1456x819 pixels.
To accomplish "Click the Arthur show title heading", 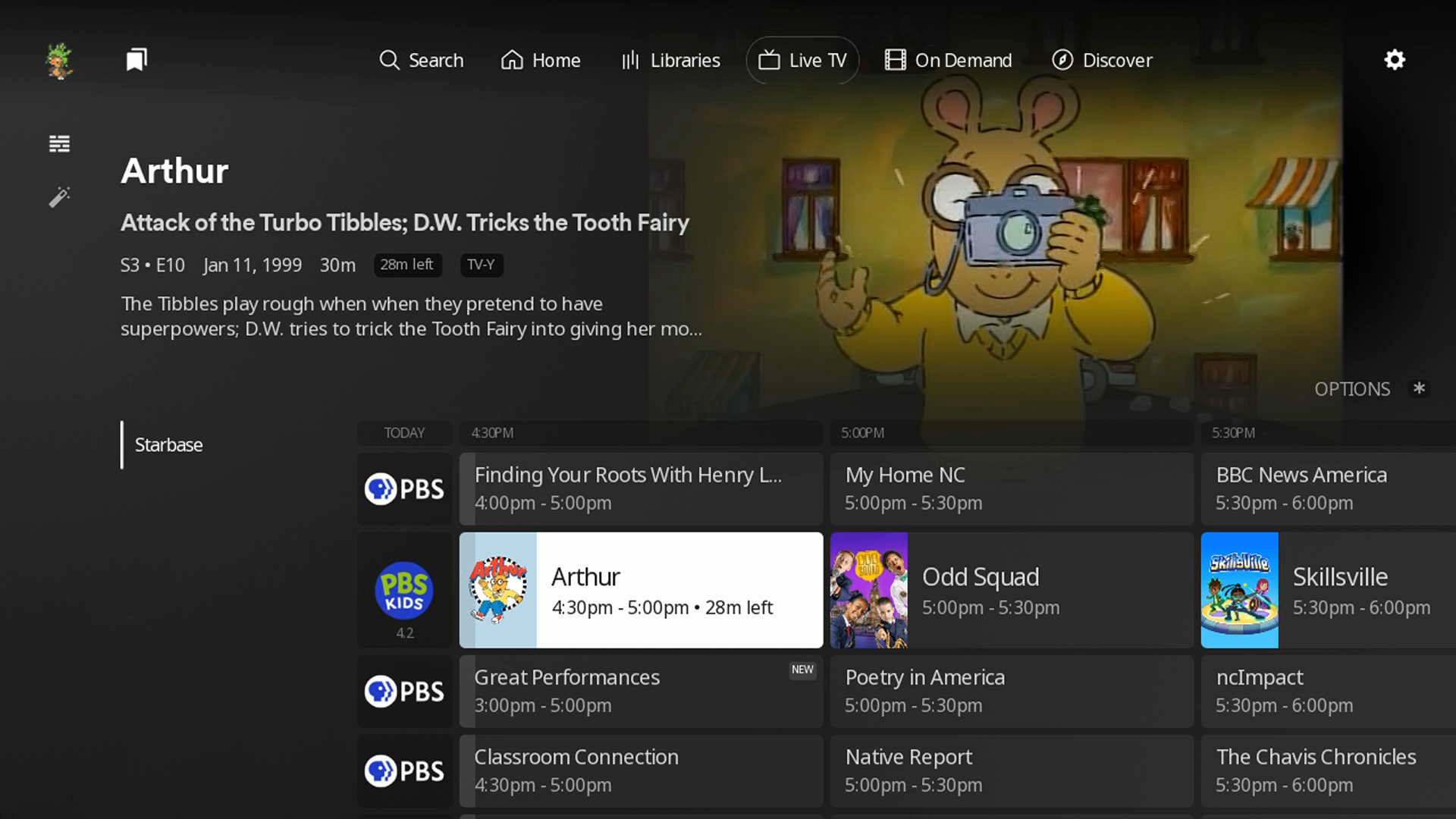I will (174, 171).
